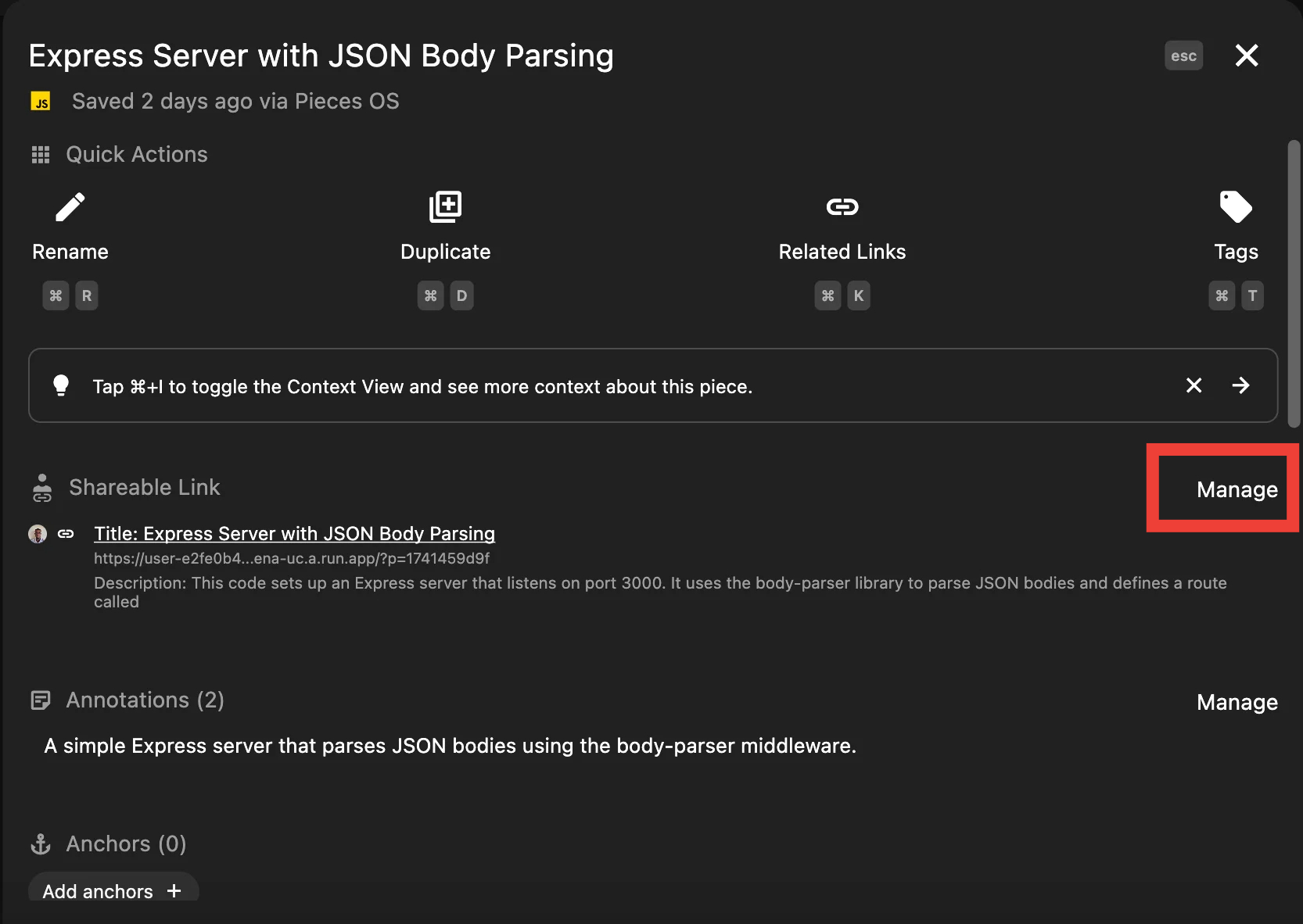Open the Express Server shareable link title
This screenshot has height=924, width=1303.
294,534
